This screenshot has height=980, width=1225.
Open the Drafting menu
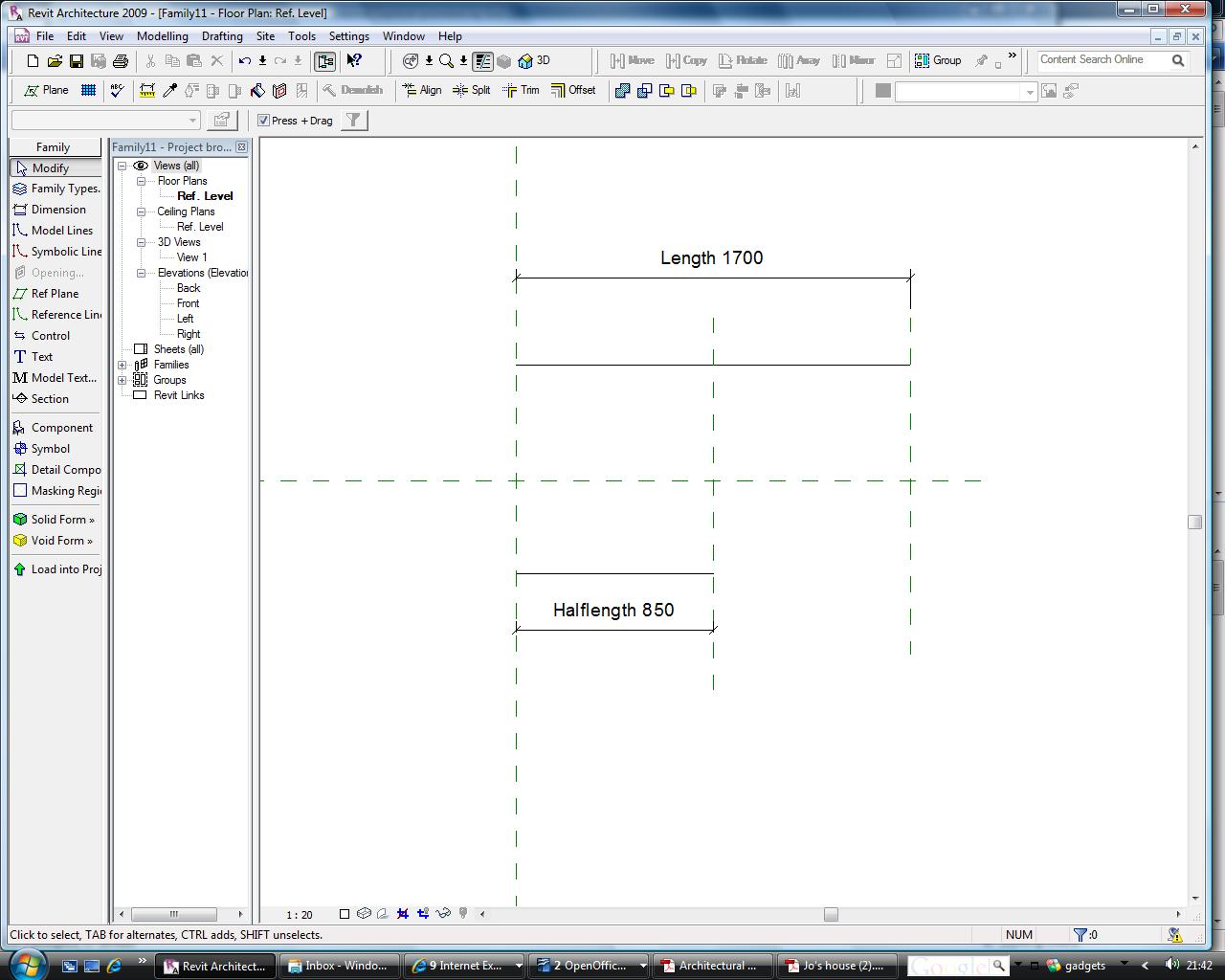(x=222, y=36)
